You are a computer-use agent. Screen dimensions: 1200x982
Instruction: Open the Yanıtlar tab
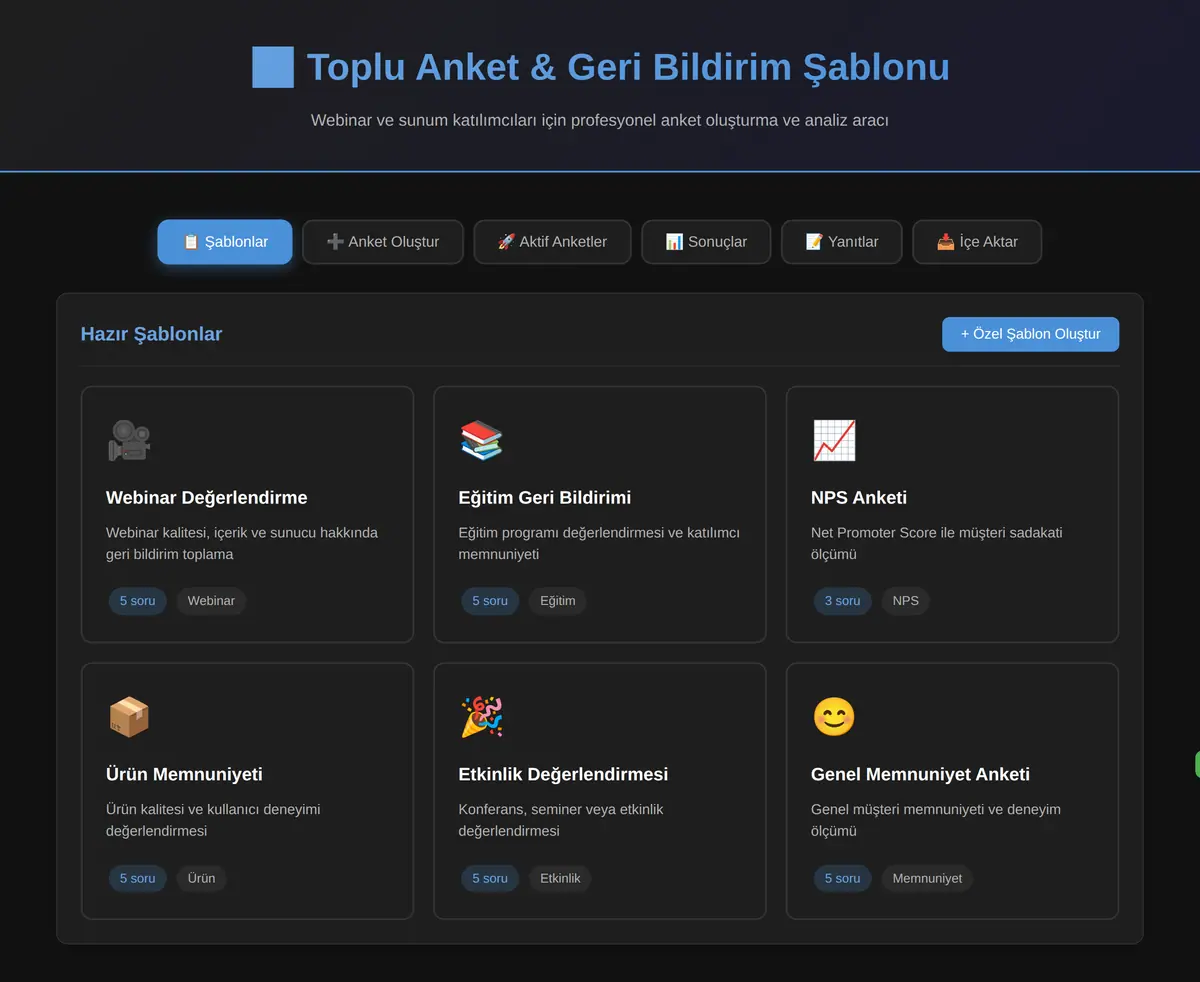point(842,242)
